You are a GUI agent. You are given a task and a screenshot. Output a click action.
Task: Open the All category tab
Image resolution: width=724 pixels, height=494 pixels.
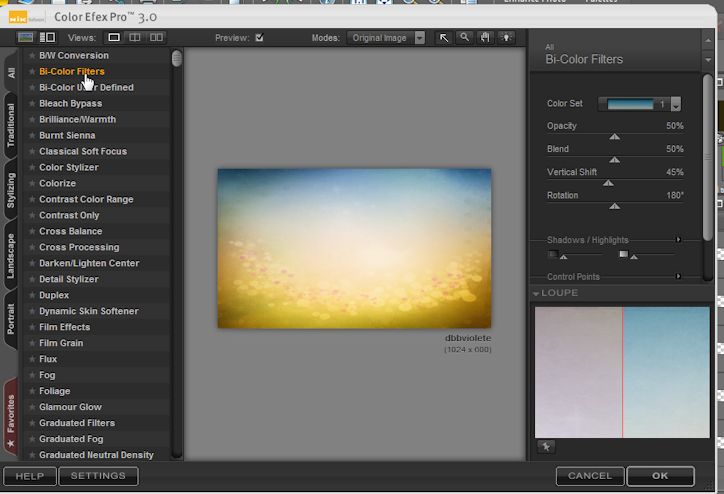point(11,72)
